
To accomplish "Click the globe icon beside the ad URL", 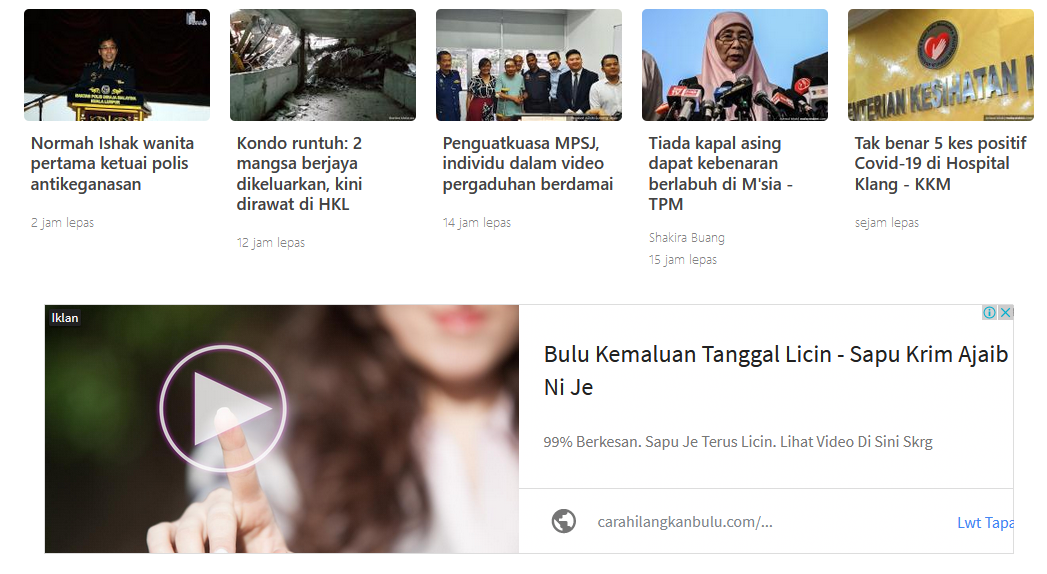I will click(564, 521).
